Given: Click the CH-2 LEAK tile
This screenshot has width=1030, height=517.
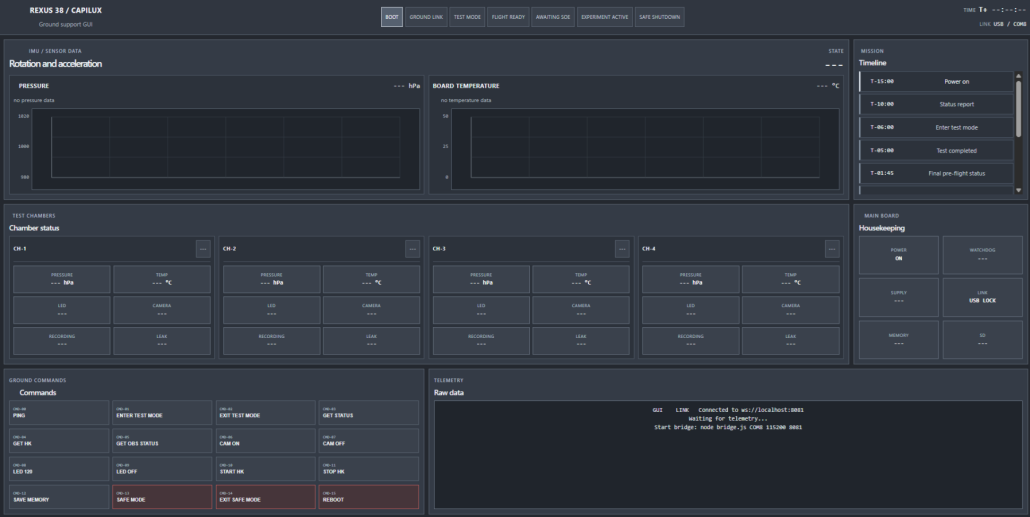Looking at the screenshot, I should click(x=371, y=341).
